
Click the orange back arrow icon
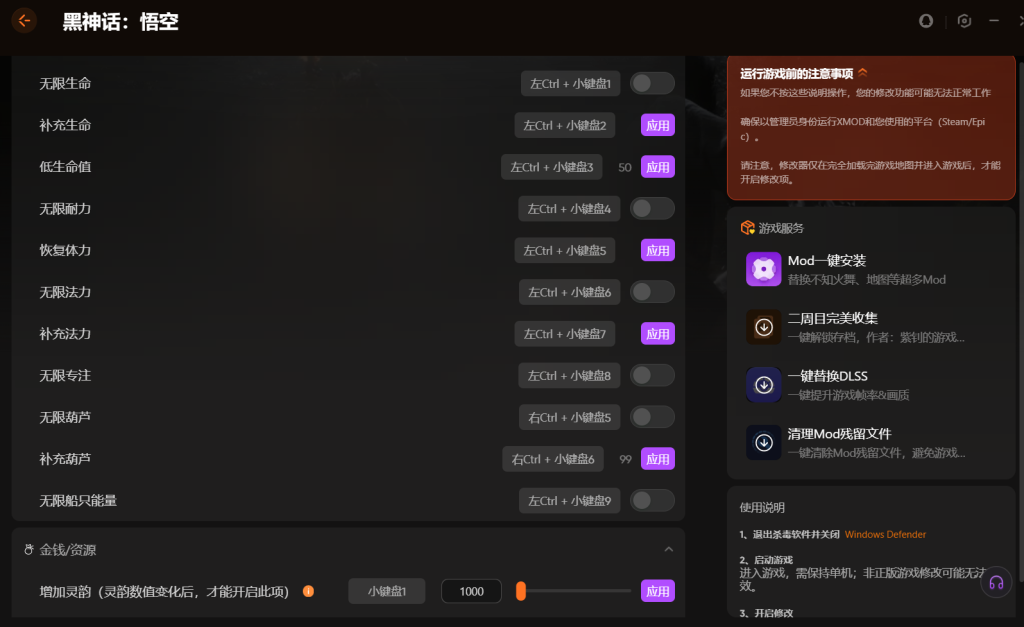click(x=24, y=21)
